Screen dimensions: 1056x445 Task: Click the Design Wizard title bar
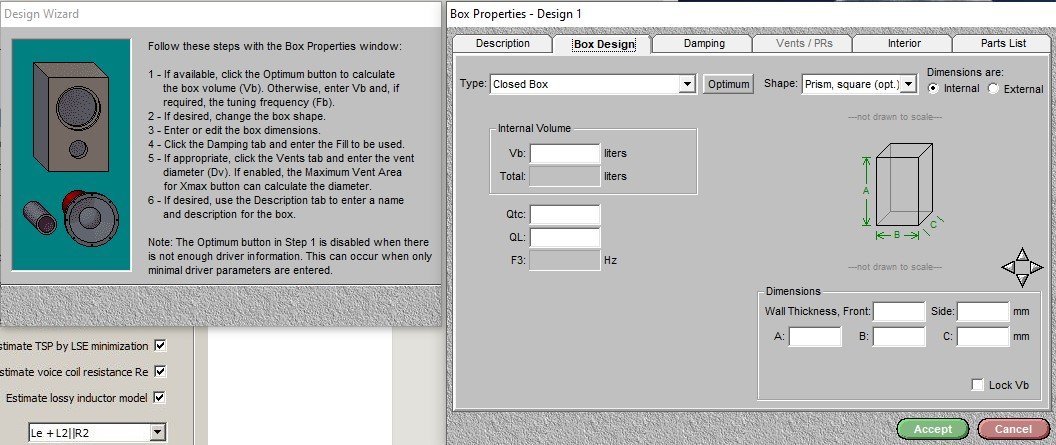coord(221,13)
